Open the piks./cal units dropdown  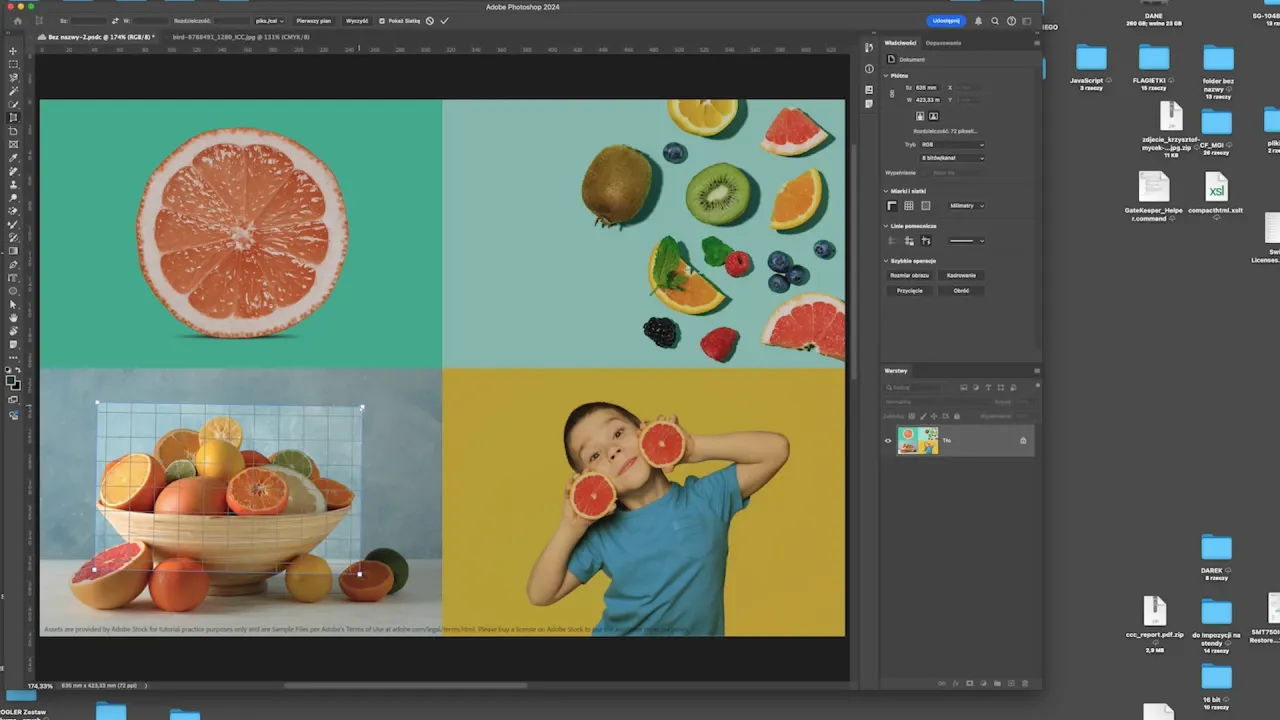[x=270, y=20]
